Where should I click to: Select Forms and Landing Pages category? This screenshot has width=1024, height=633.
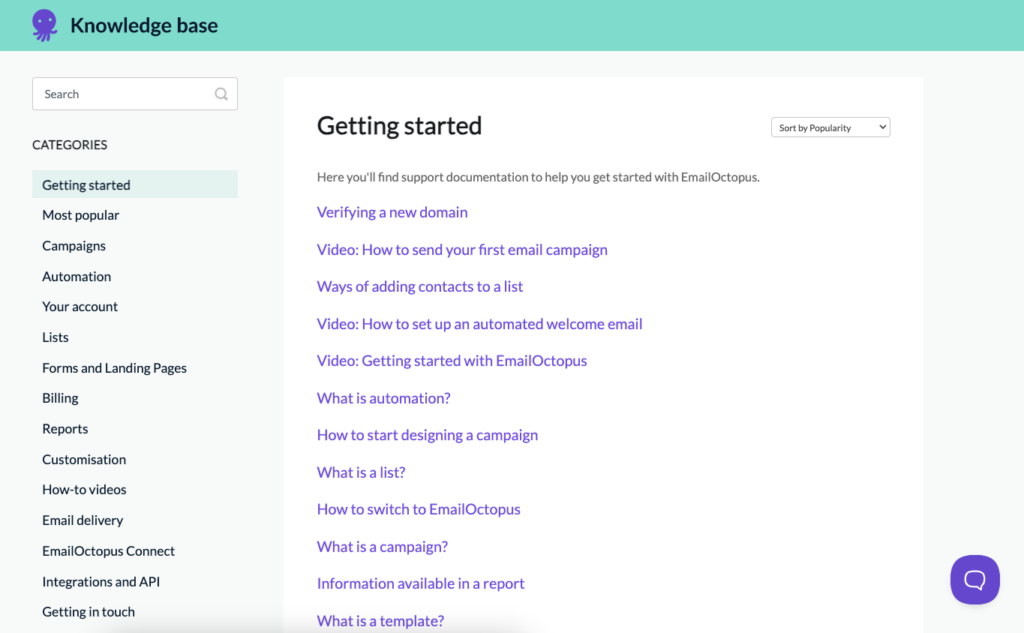[114, 368]
